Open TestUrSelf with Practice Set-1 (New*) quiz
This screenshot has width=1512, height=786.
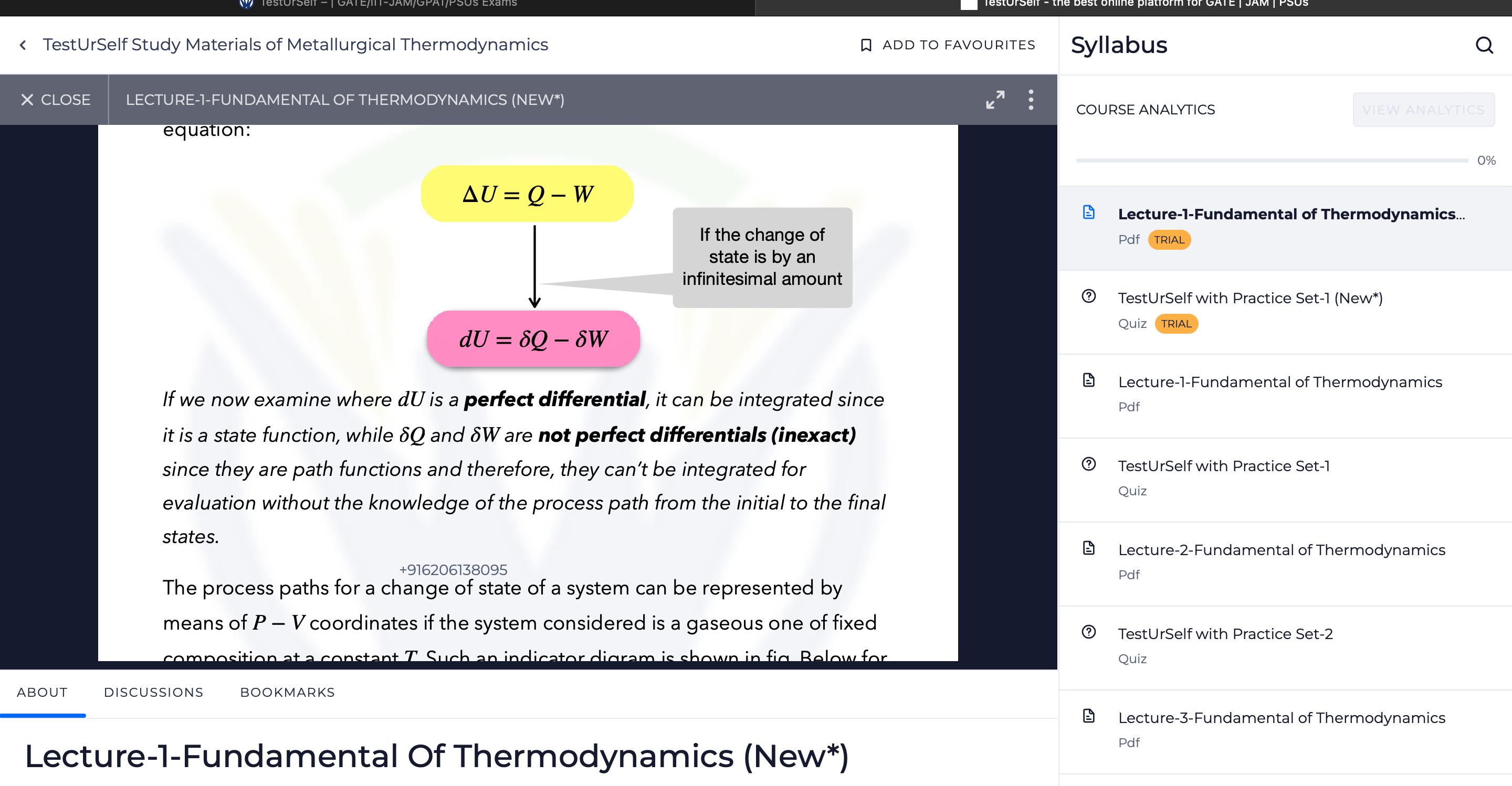click(1285, 312)
